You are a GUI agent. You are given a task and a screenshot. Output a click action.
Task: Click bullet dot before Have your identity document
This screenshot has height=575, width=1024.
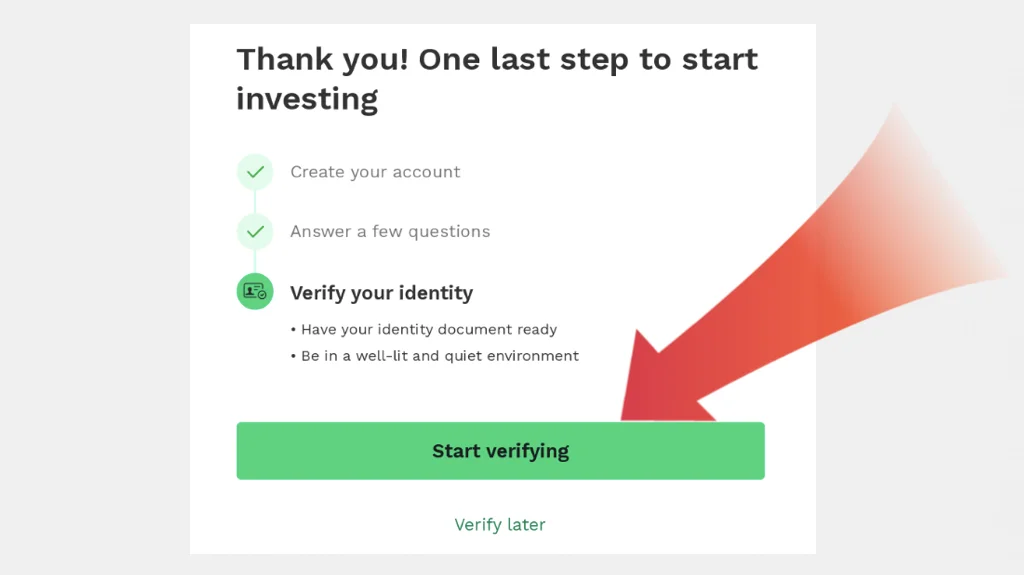293,330
